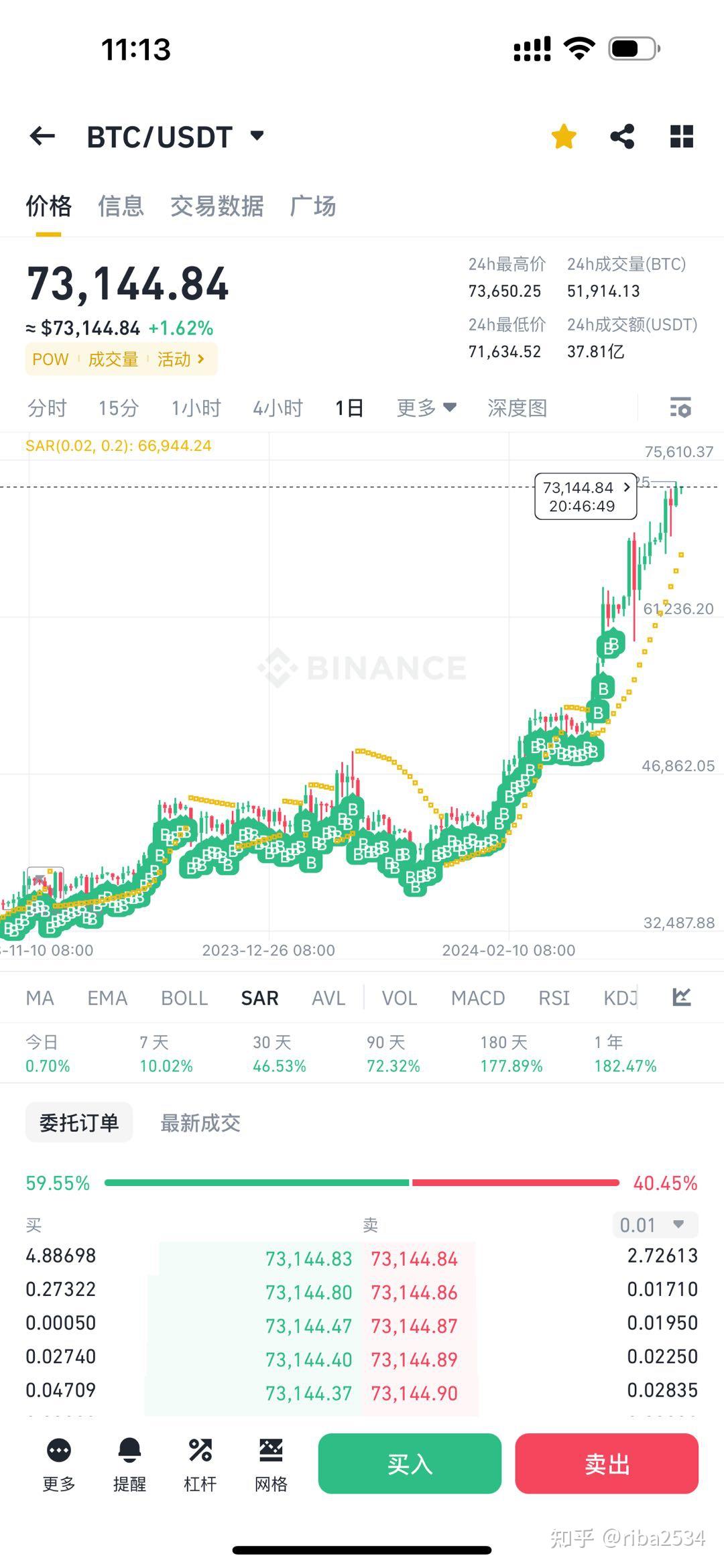Screen dimensions: 724x1568
Task: Open the 网格 grid trading icon
Action: 270,1464
